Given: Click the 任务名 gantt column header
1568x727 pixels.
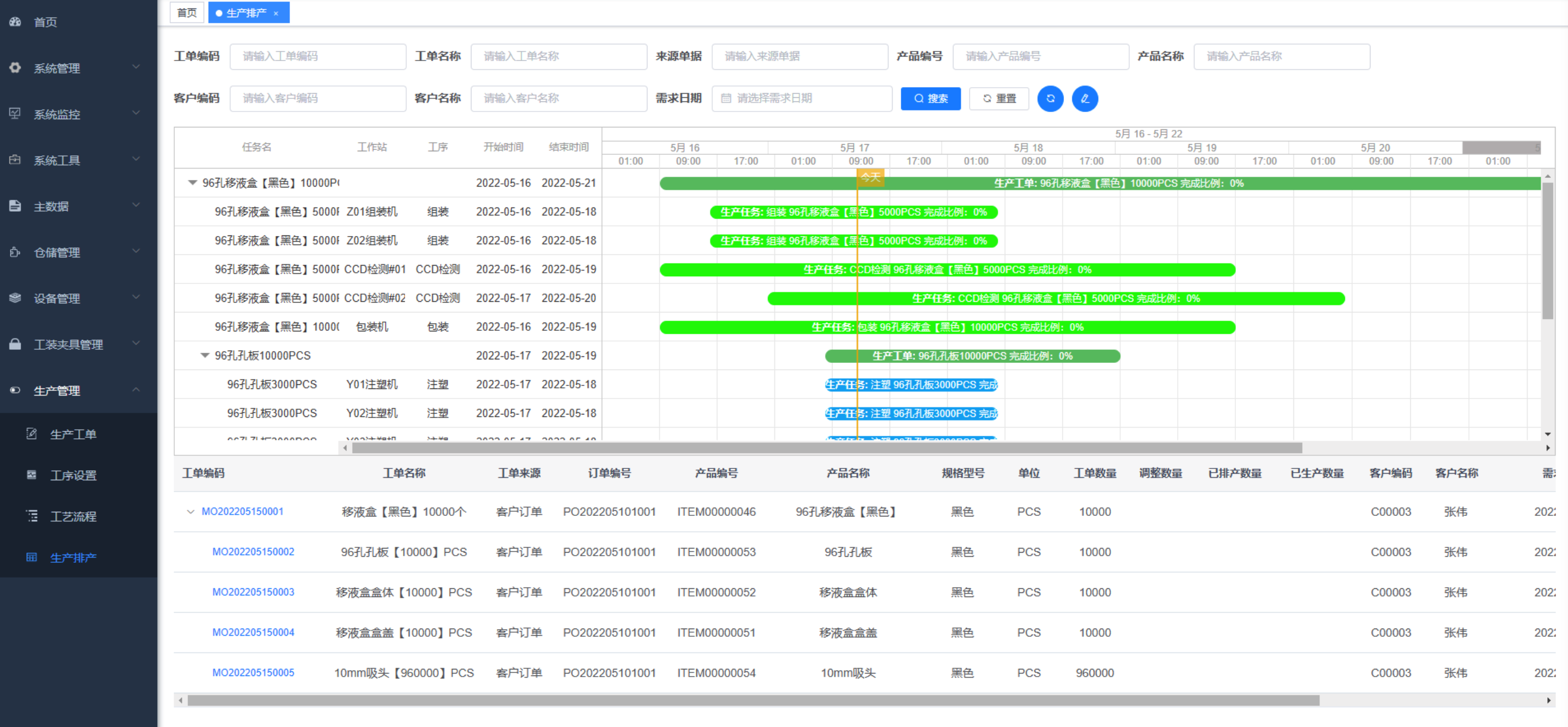Looking at the screenshot, I should tap(256, 146).
